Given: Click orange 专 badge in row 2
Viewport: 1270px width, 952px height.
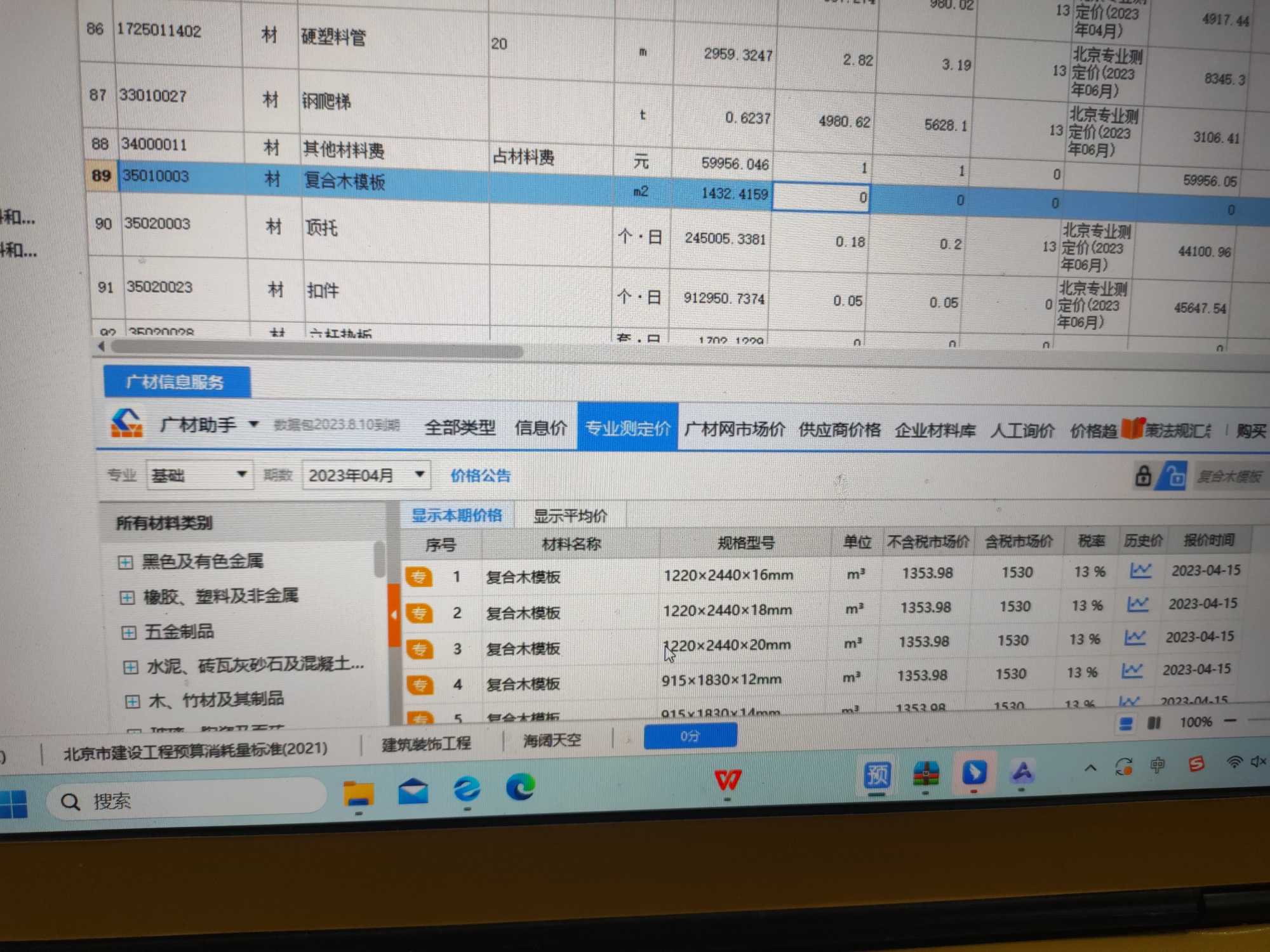Looking at the screenshot, I should tap(419, 612).
